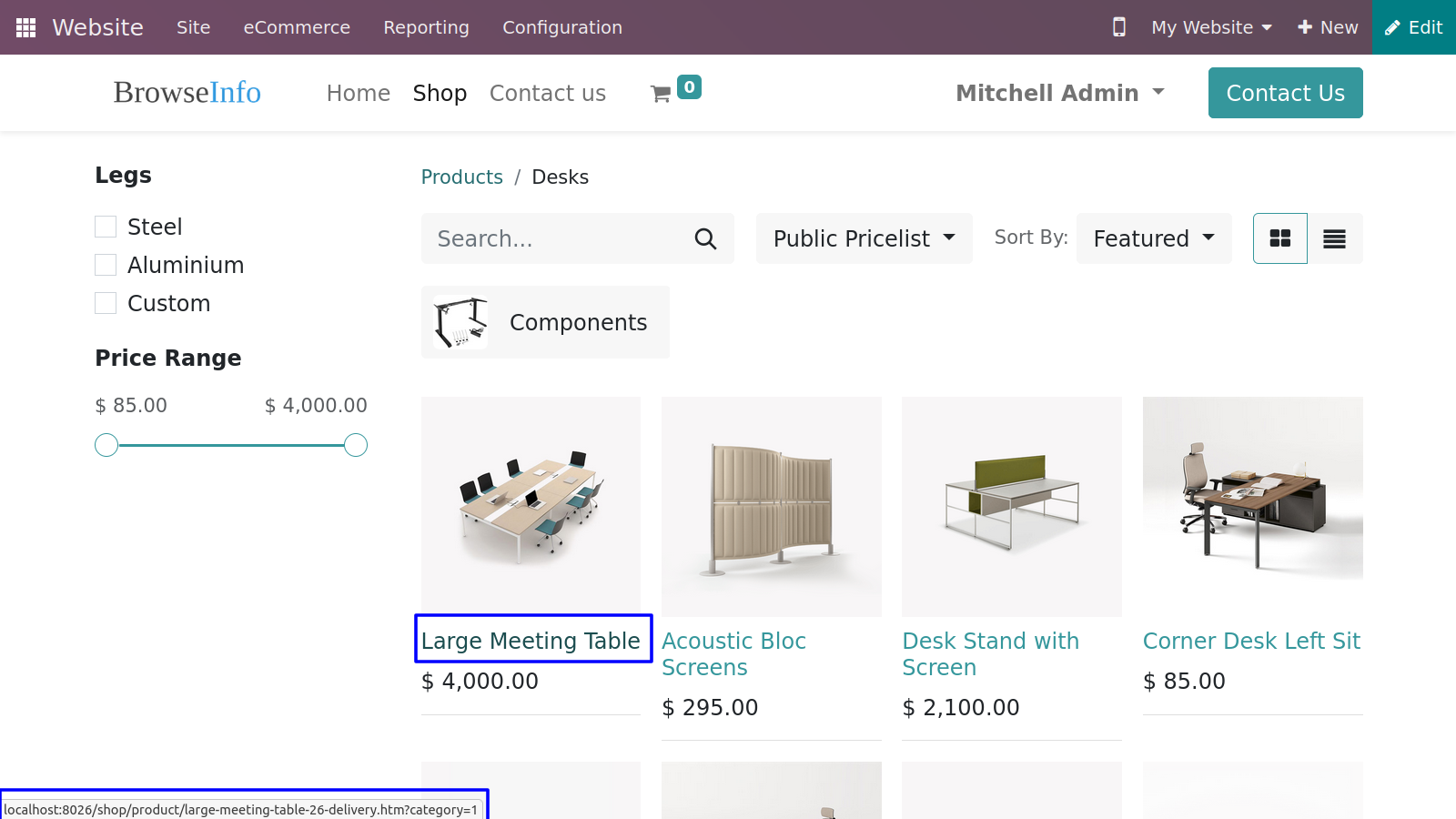Click the New button
This screenshot has width=1456, height=819.
1328,27
